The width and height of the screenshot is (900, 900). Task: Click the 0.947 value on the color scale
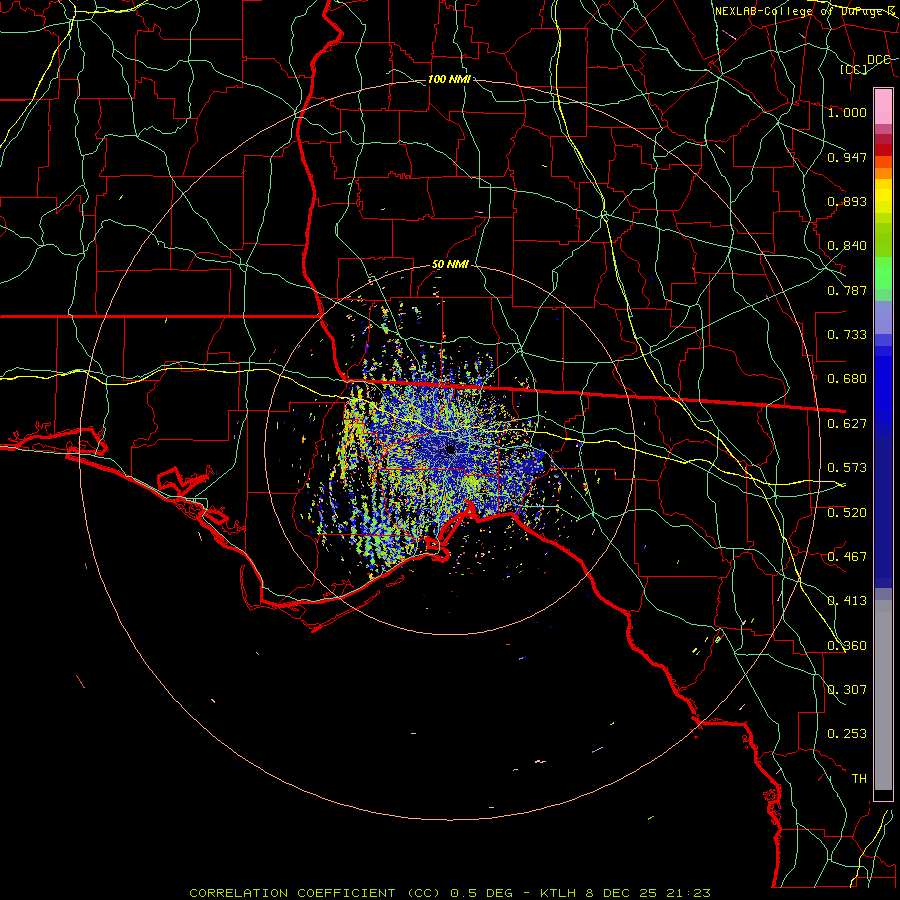(847, 157)
